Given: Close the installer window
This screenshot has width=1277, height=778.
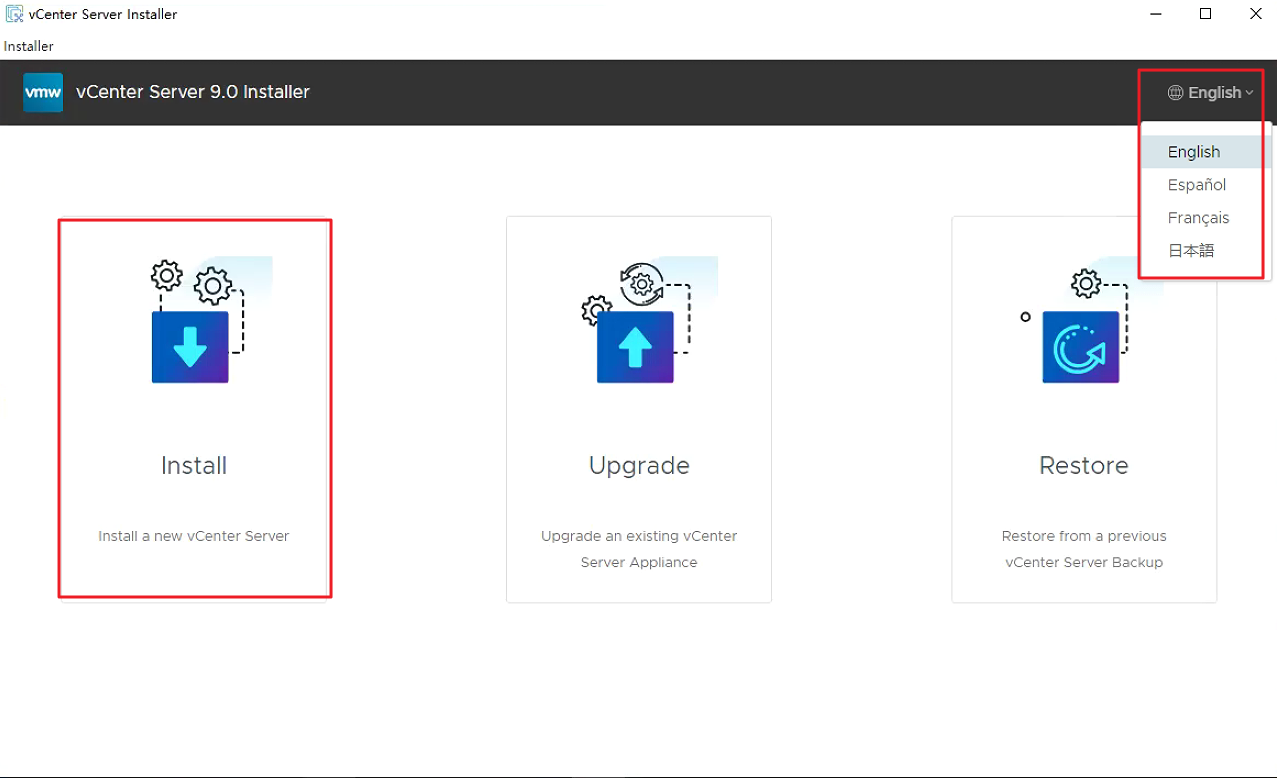Looking at the screenshot, I should [1256, 14].
